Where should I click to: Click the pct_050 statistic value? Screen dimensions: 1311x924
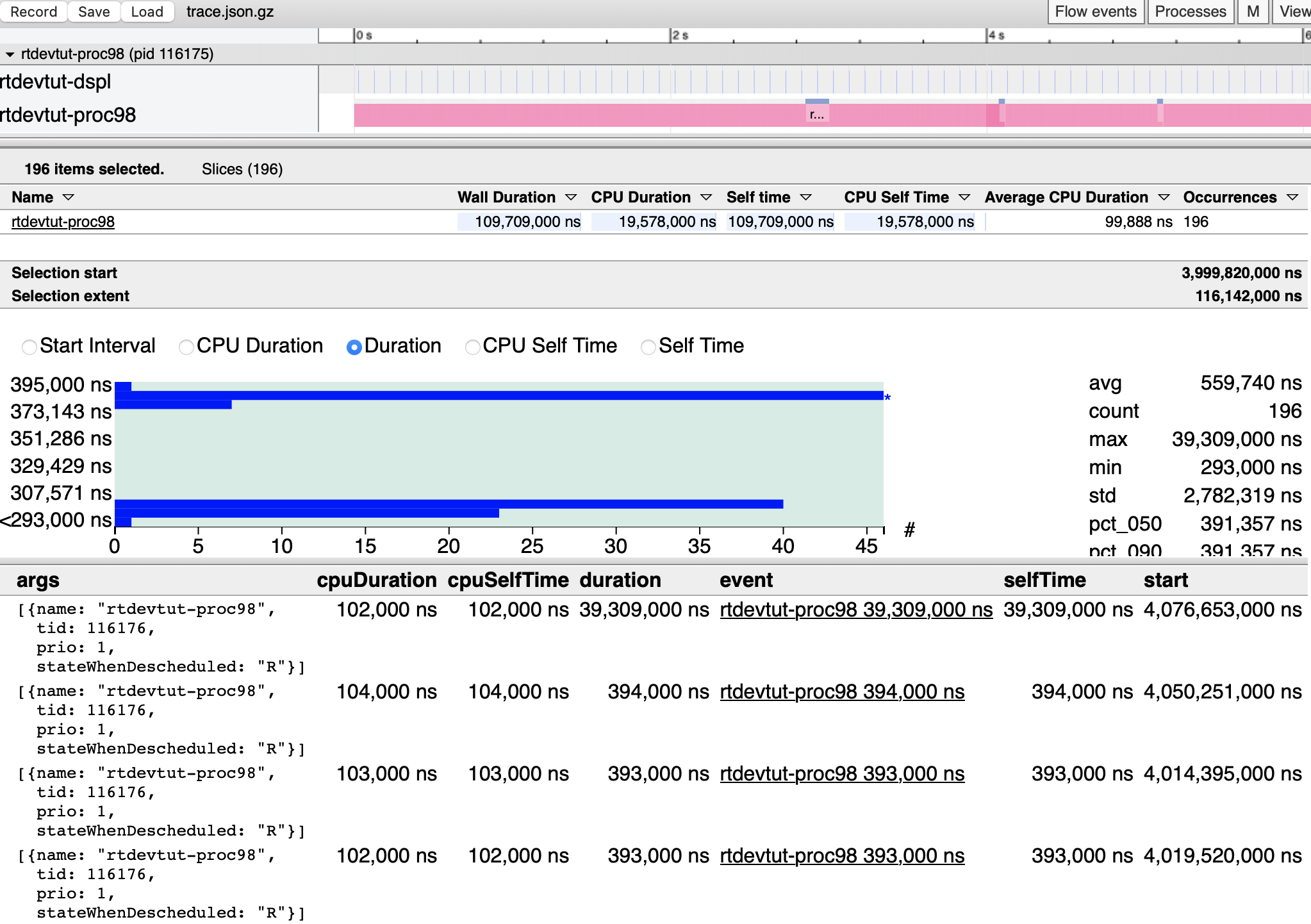point(1251,524)
